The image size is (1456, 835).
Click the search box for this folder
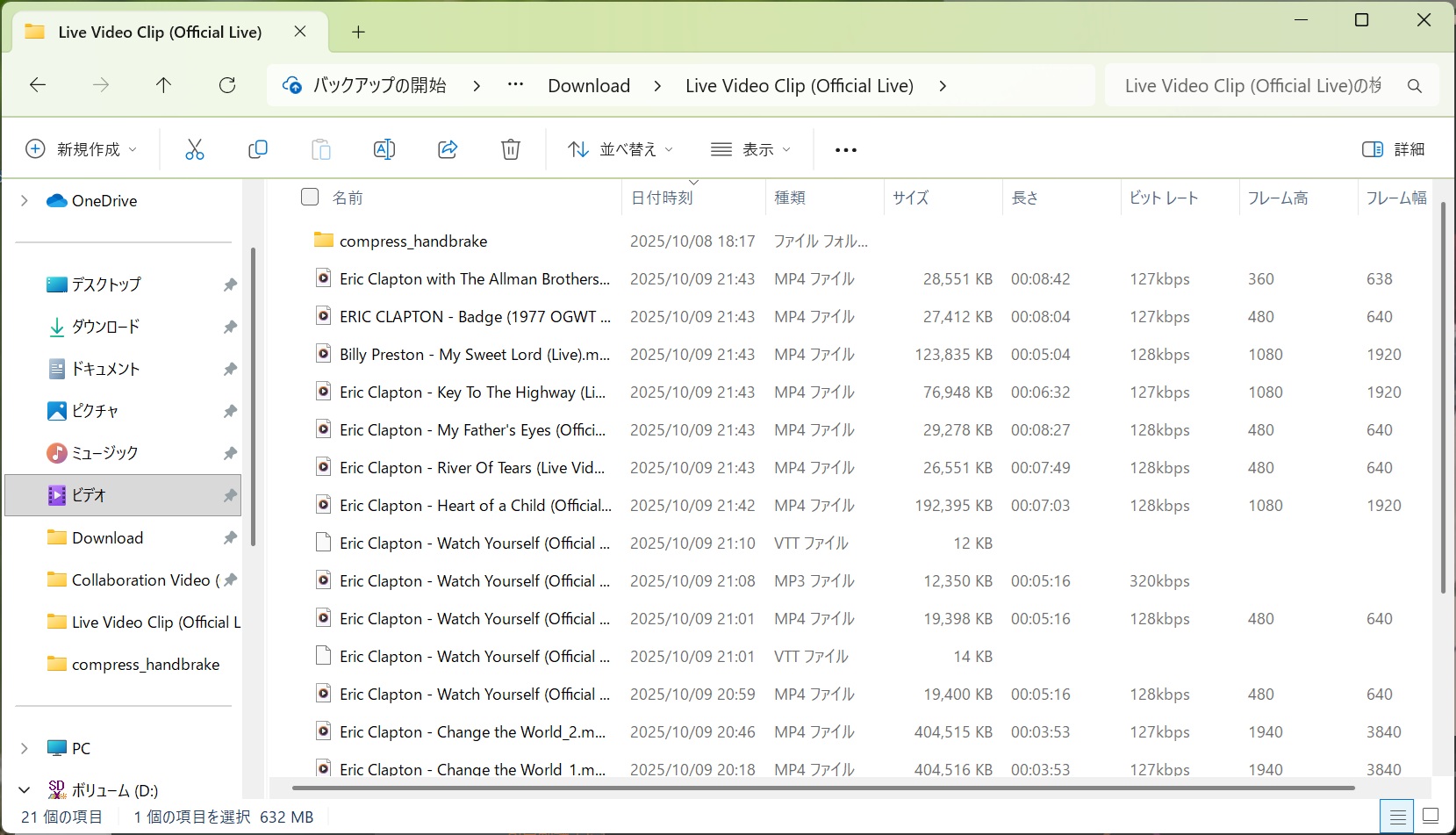coord(1255,86)
